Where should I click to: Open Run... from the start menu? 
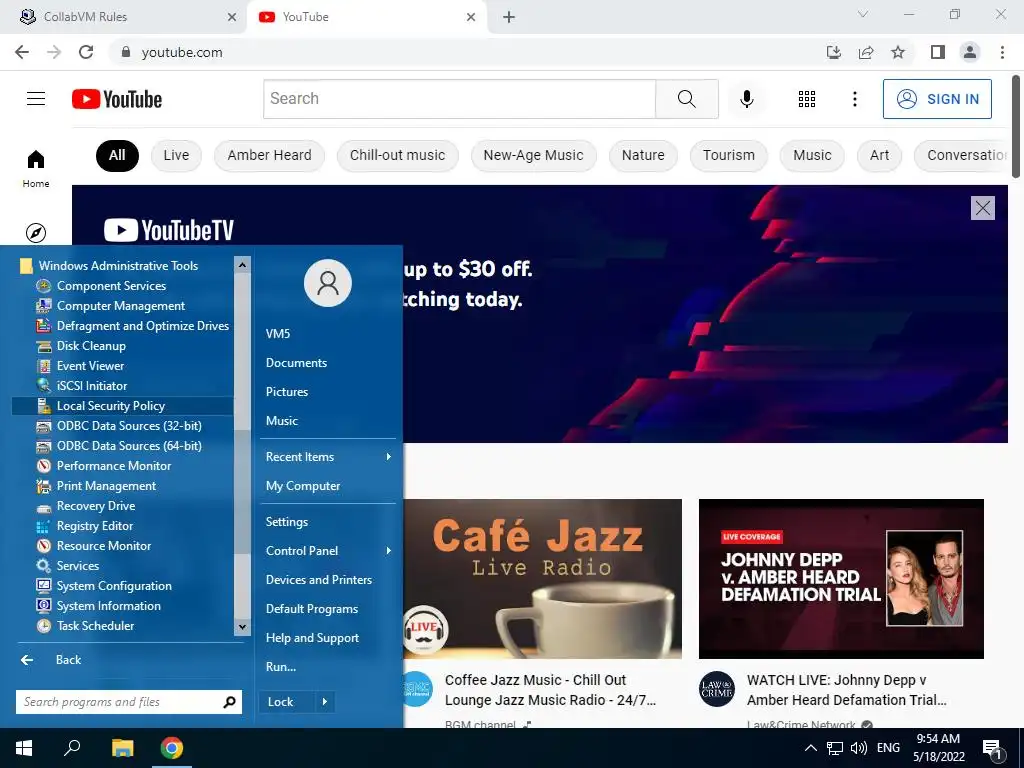(x=281, y=667)
